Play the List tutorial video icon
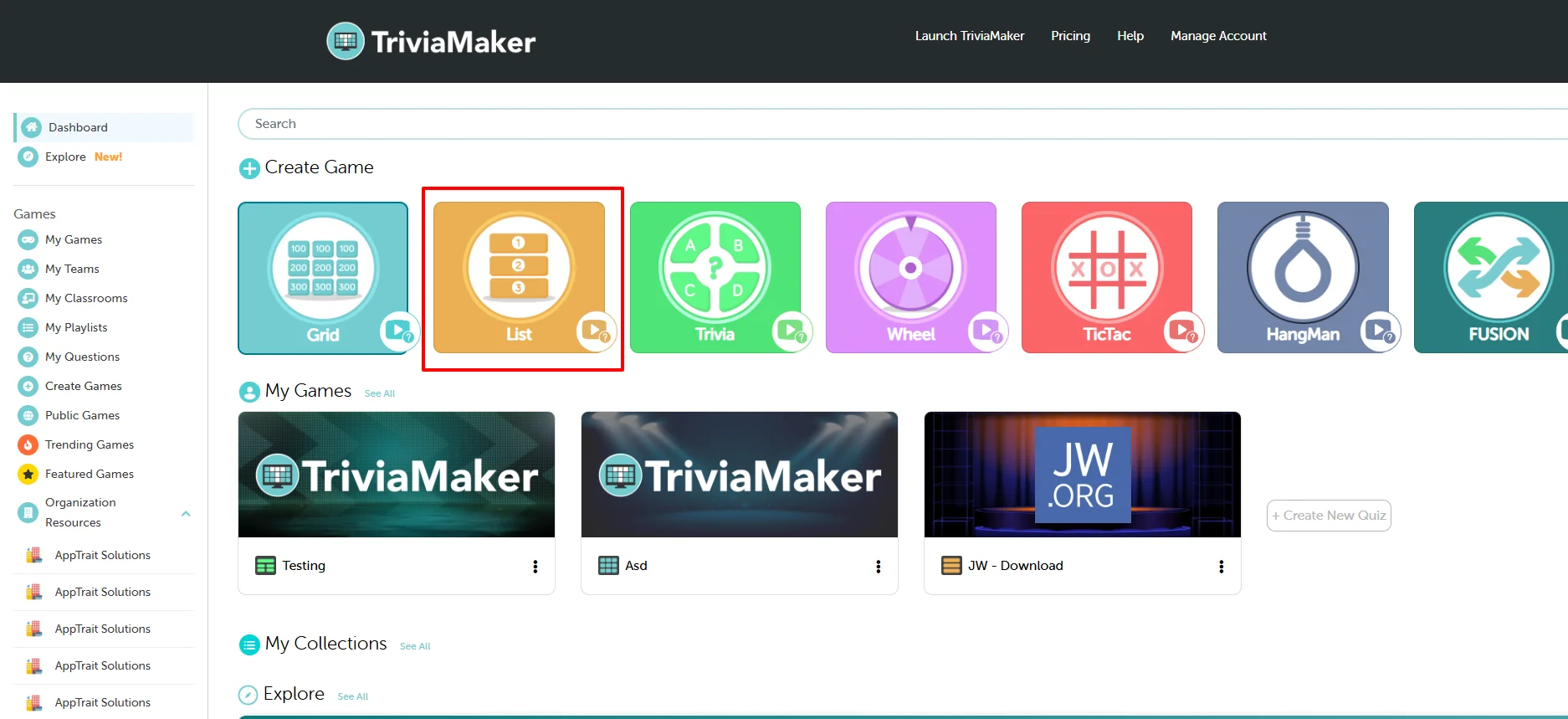This screenshot has width=1568, height=719. click(x=596, y=331)
